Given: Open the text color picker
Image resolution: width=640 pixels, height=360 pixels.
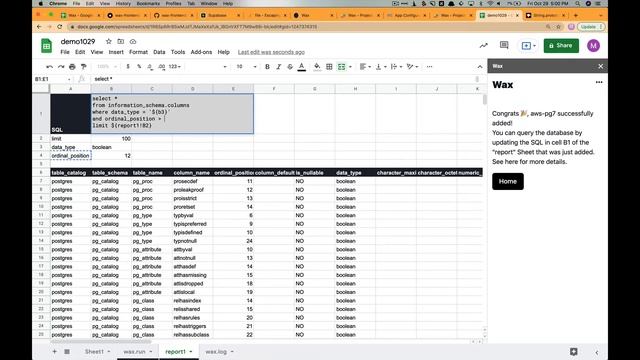Looking at the screenshot, I should pos(302,67).
